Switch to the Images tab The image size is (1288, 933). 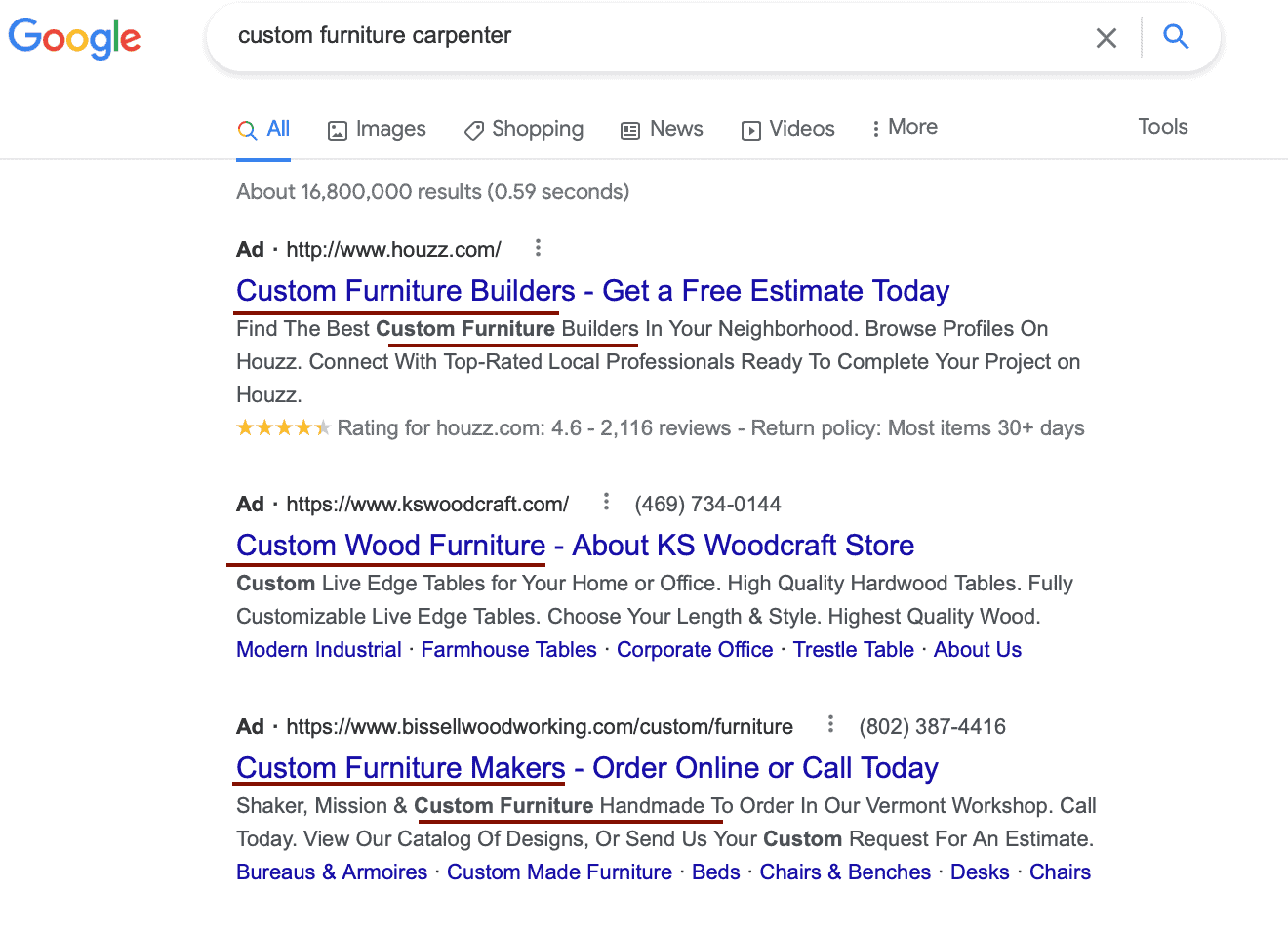pos(377,129)
